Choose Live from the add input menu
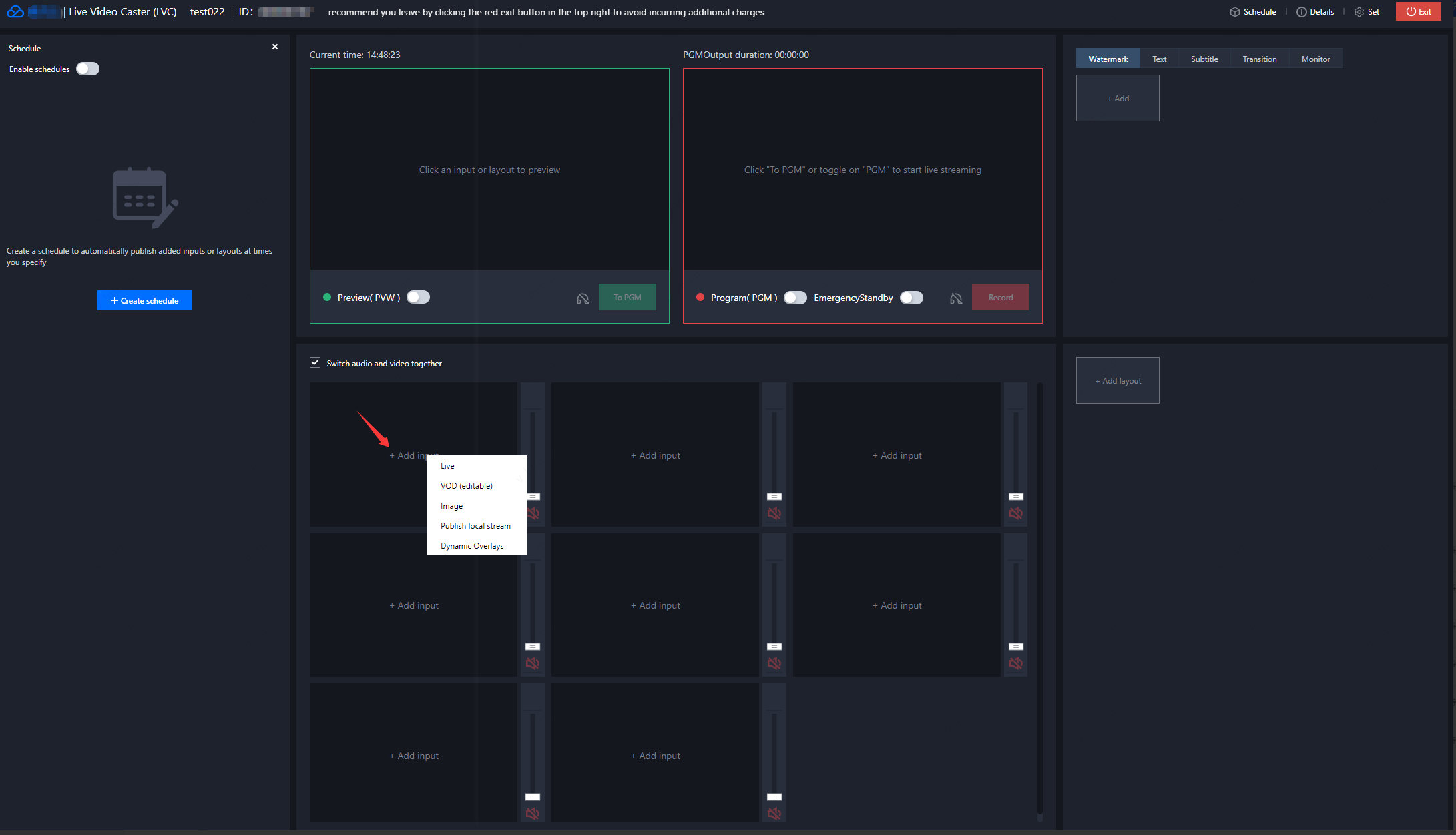This screenshot has width=1456, height=835. pyautogui.click(x=447, y=466)
